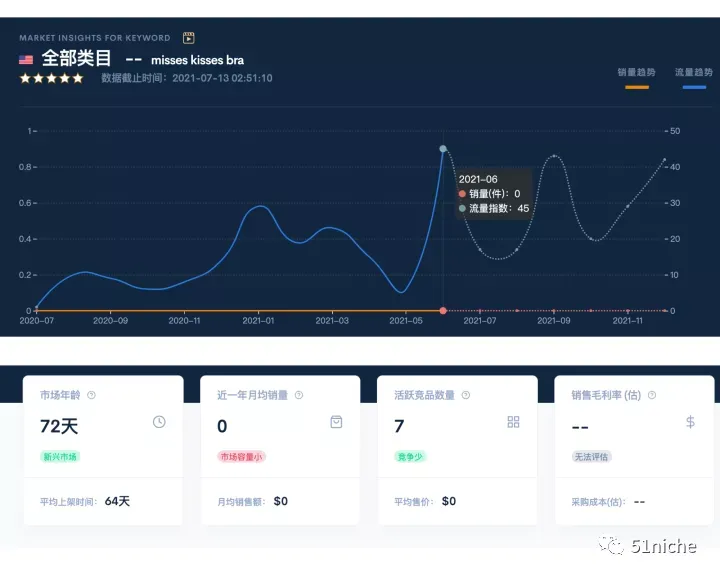Viewport: 720px width, 576px height.
Task: Click the dollar icon in the margin card
Action: click(x=690, y=422)
